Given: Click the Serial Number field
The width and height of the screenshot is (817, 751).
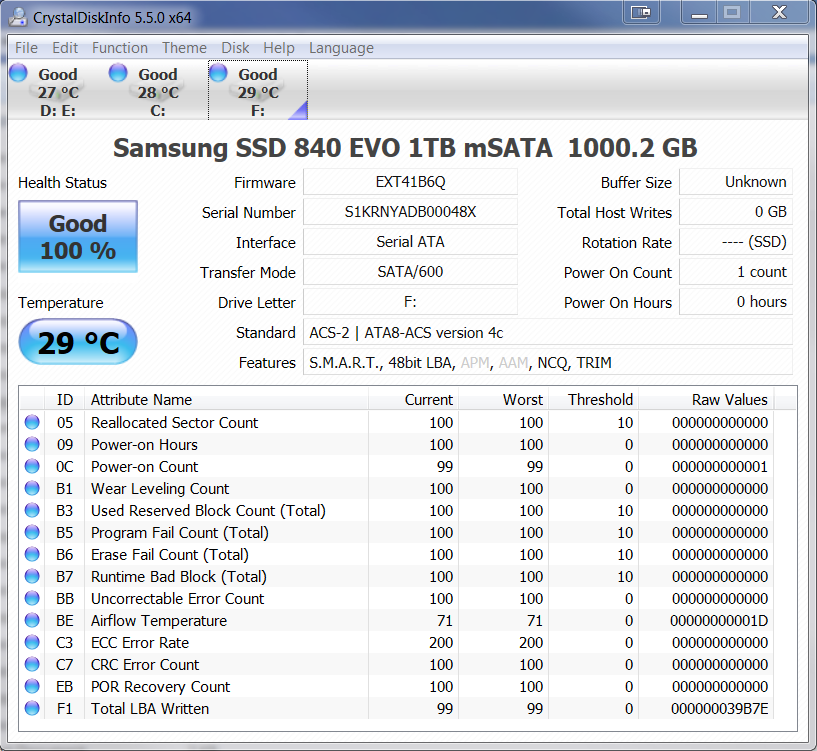Looking at the screenshot, I should tap(410, 212).
